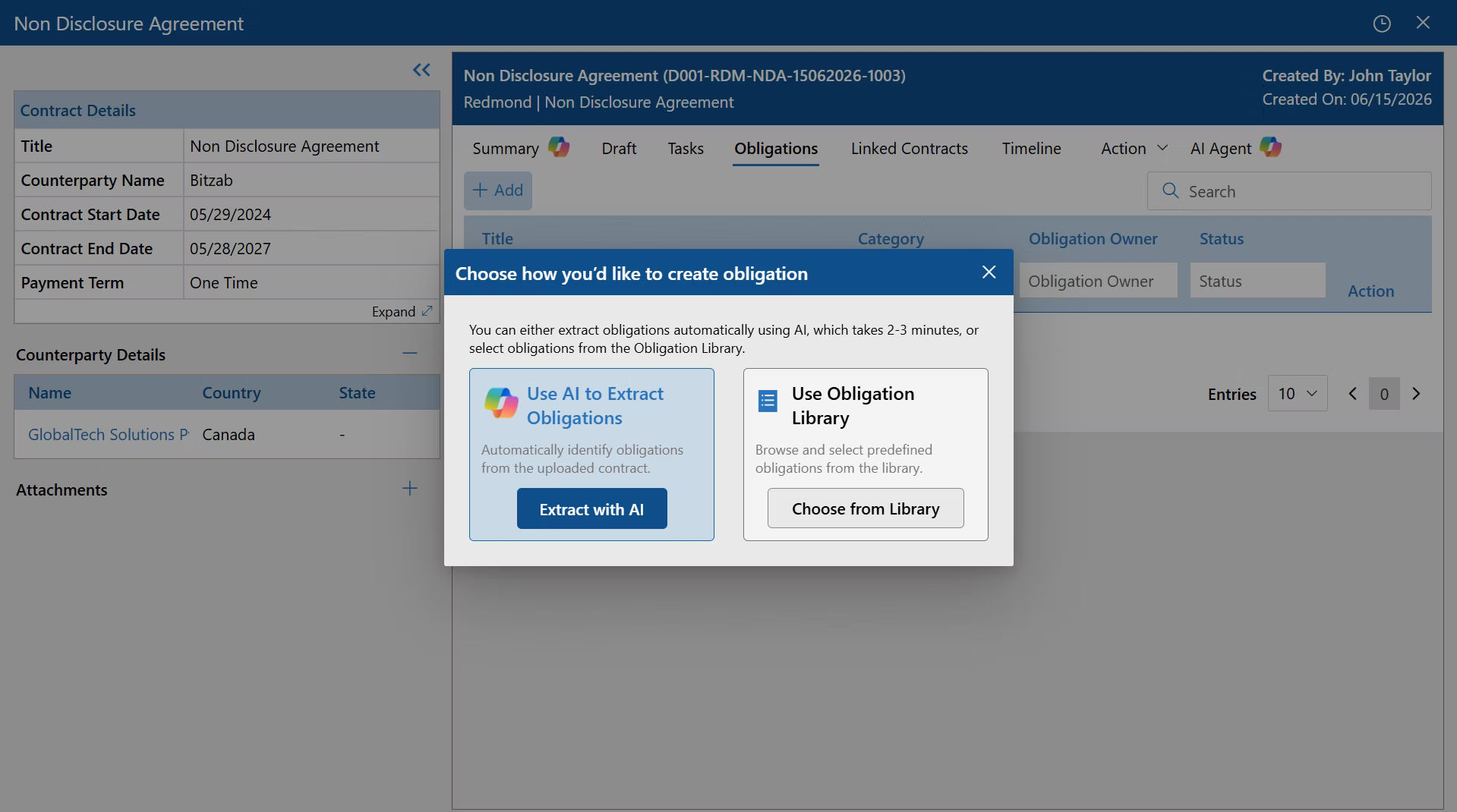Expand the Action dropdown menu
The height and width of the screenshot is (812, 1457).
[x=1134, y=149]
